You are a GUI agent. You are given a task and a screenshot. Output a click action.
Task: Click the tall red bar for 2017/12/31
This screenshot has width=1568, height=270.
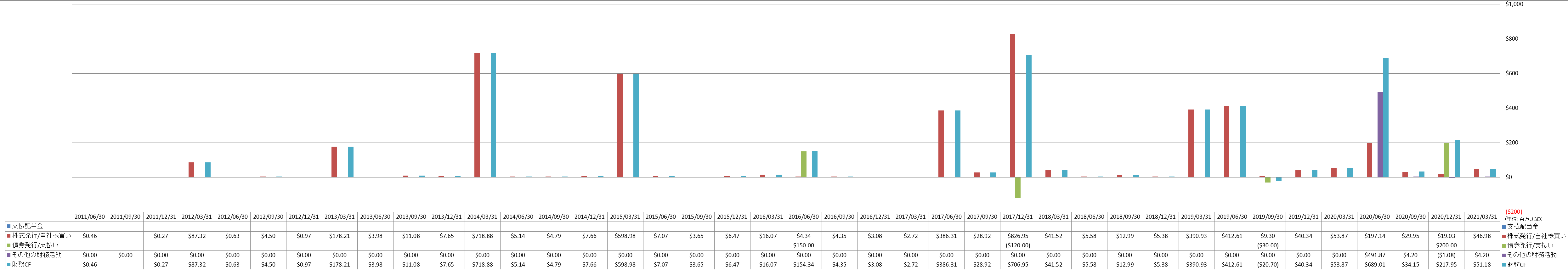tap(1013, 106)
